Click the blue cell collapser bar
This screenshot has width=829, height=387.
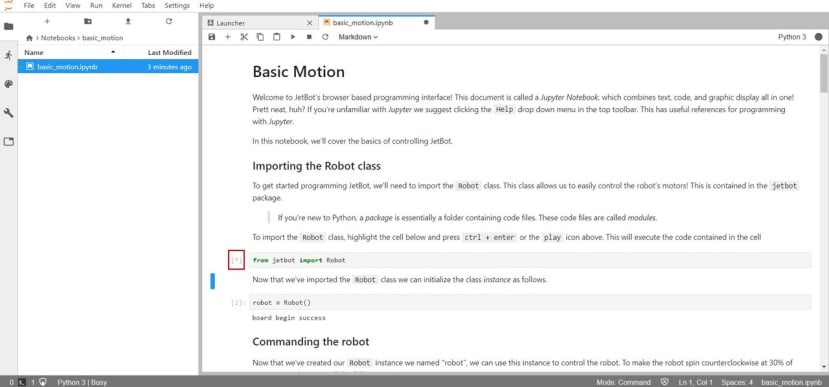click(213, 281)
